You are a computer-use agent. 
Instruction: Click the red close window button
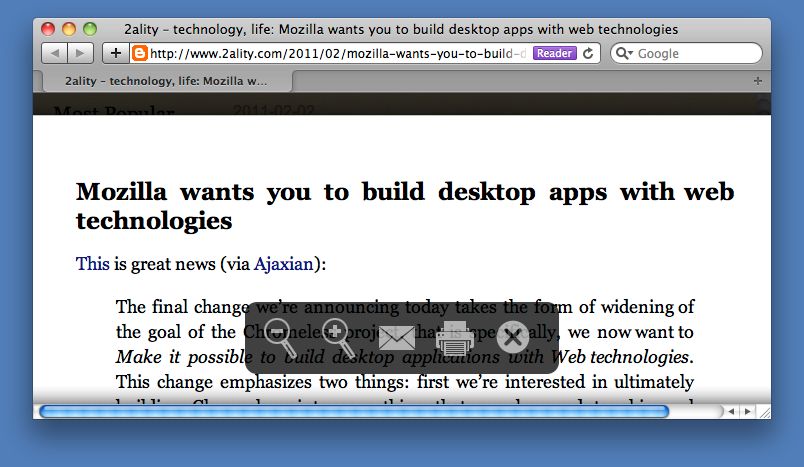(x=48, y=29)
